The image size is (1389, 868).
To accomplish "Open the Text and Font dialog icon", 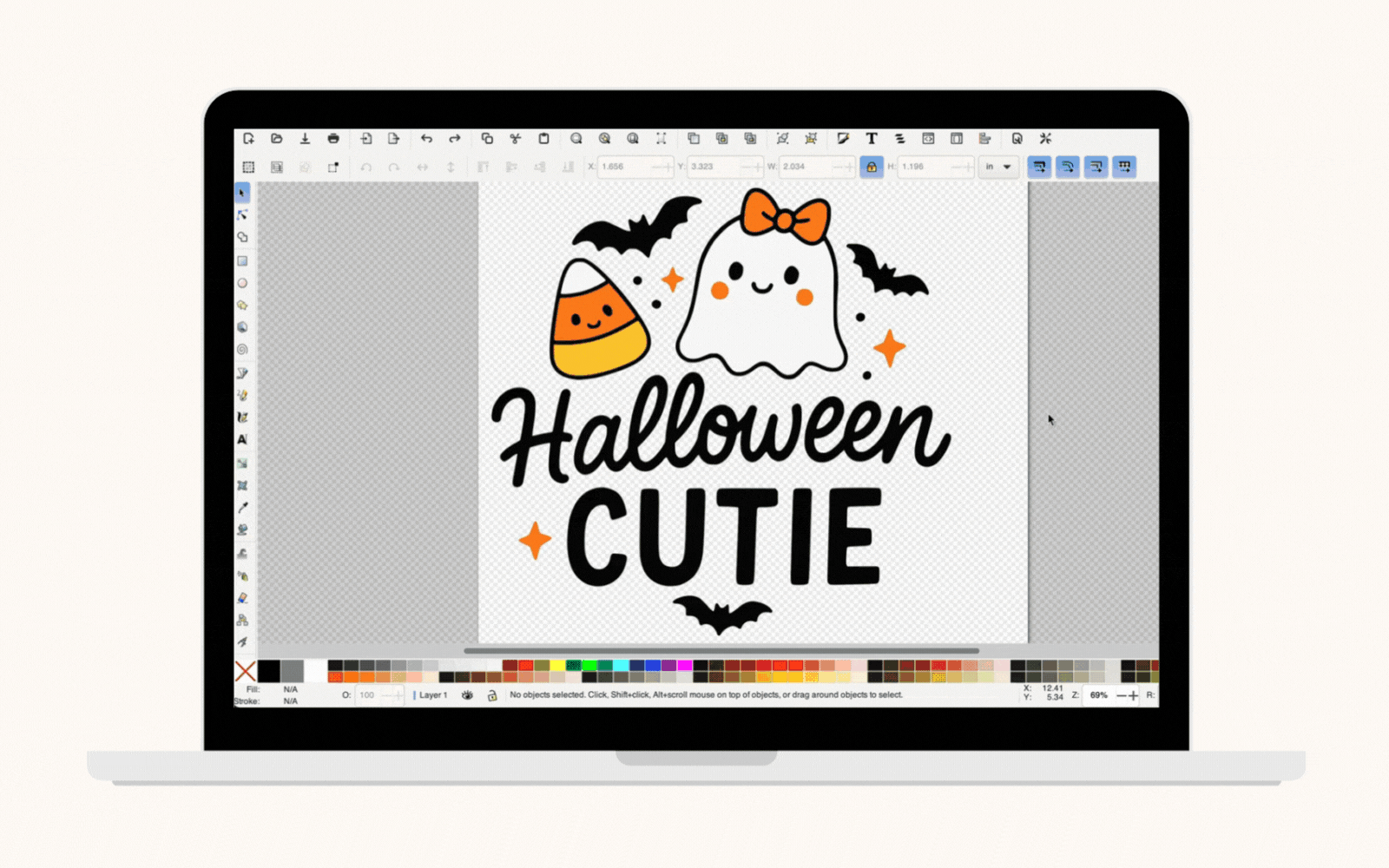I will point(871,139).
